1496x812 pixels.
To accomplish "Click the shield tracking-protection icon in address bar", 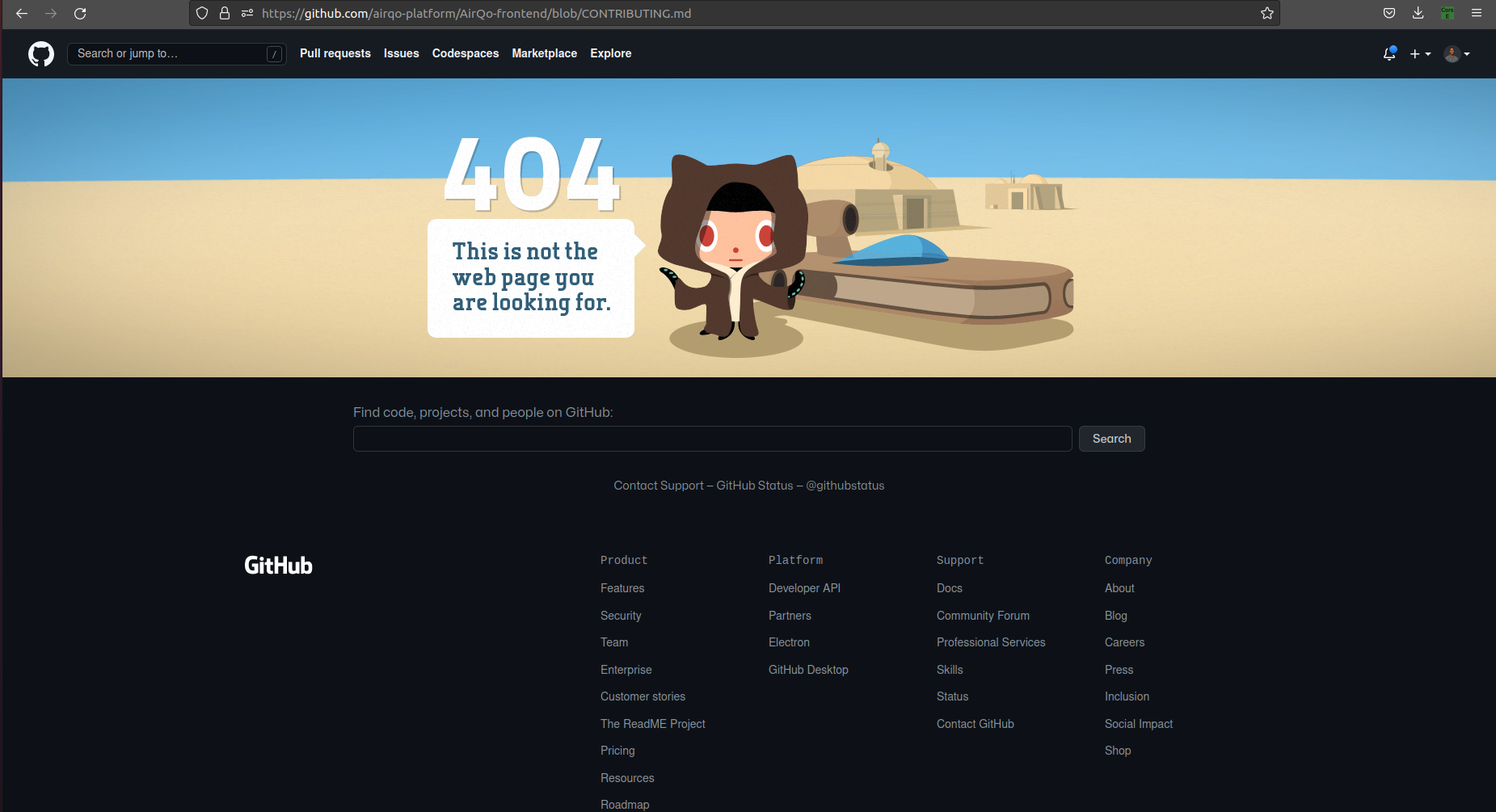I will (201, 13).
